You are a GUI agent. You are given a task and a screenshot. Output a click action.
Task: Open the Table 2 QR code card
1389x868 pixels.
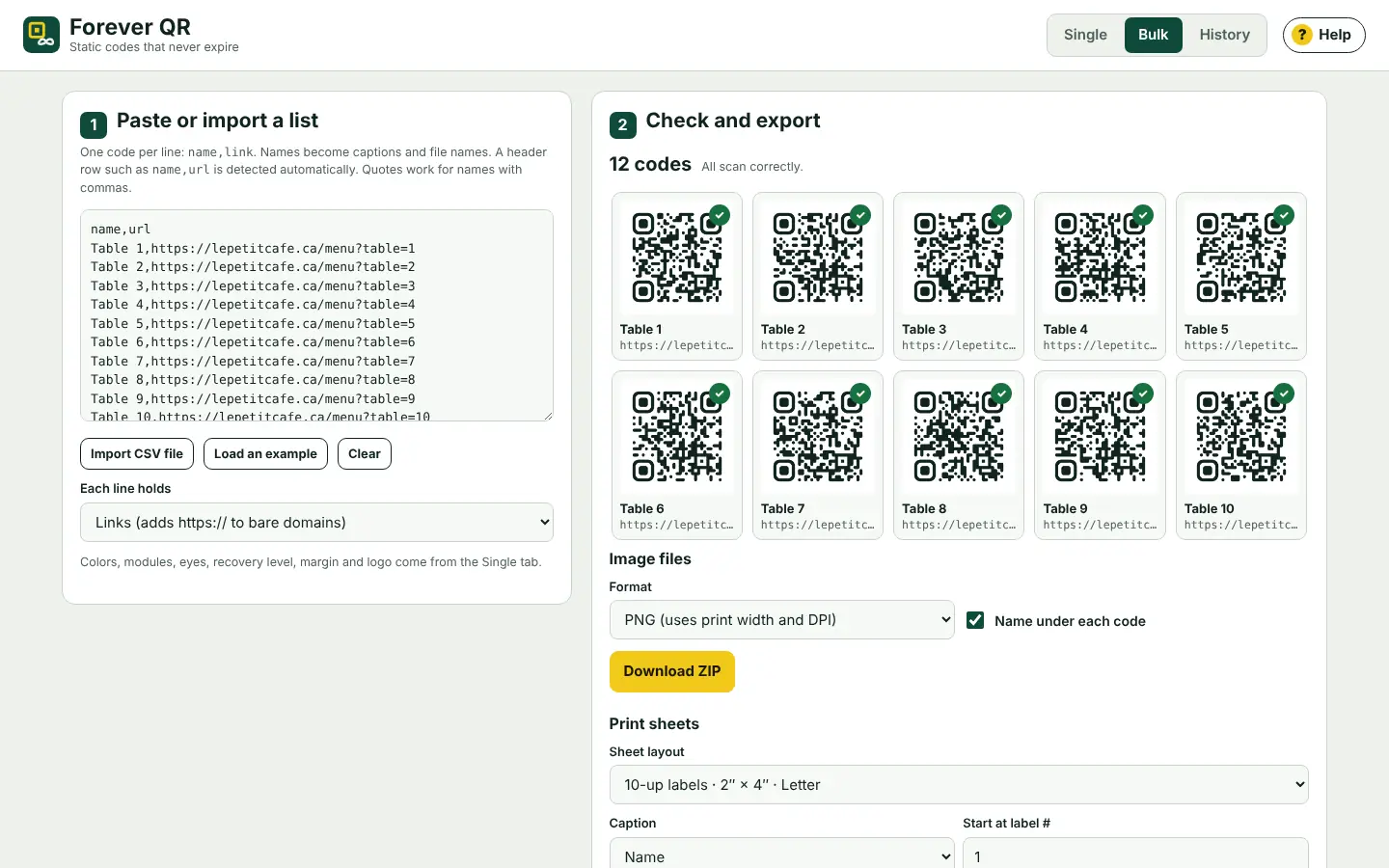pos(818,277)
